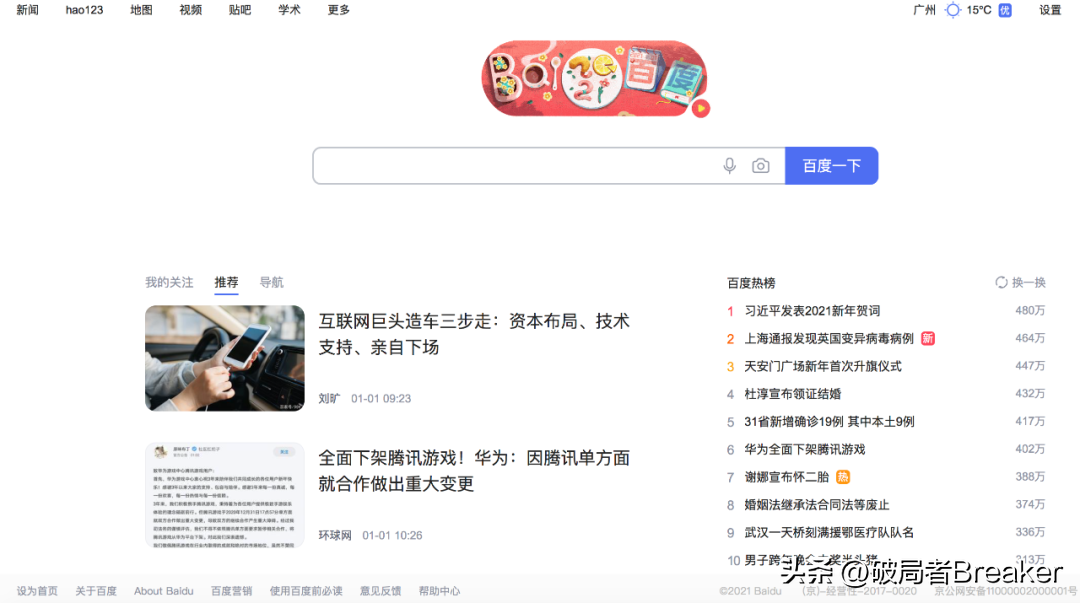Click inside the search input field
The image size is (1080, 603).
tap(520, 165)
